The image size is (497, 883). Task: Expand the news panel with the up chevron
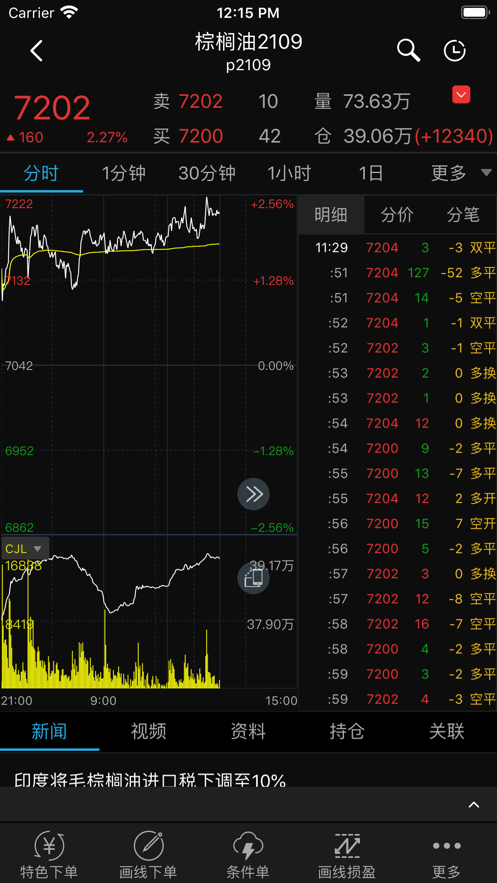[x=474, y=805]
